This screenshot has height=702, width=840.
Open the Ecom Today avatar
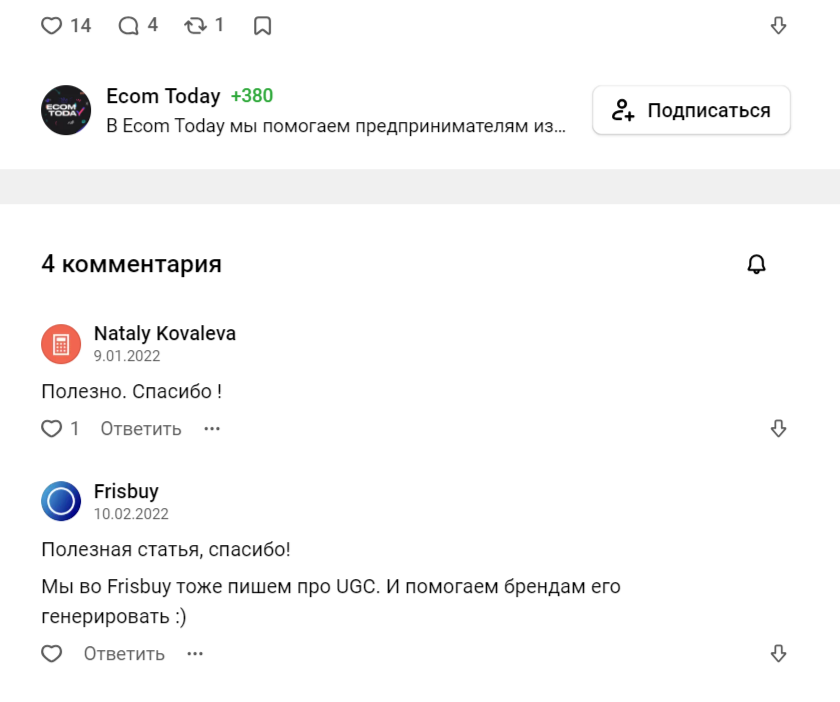coord(66,110)
